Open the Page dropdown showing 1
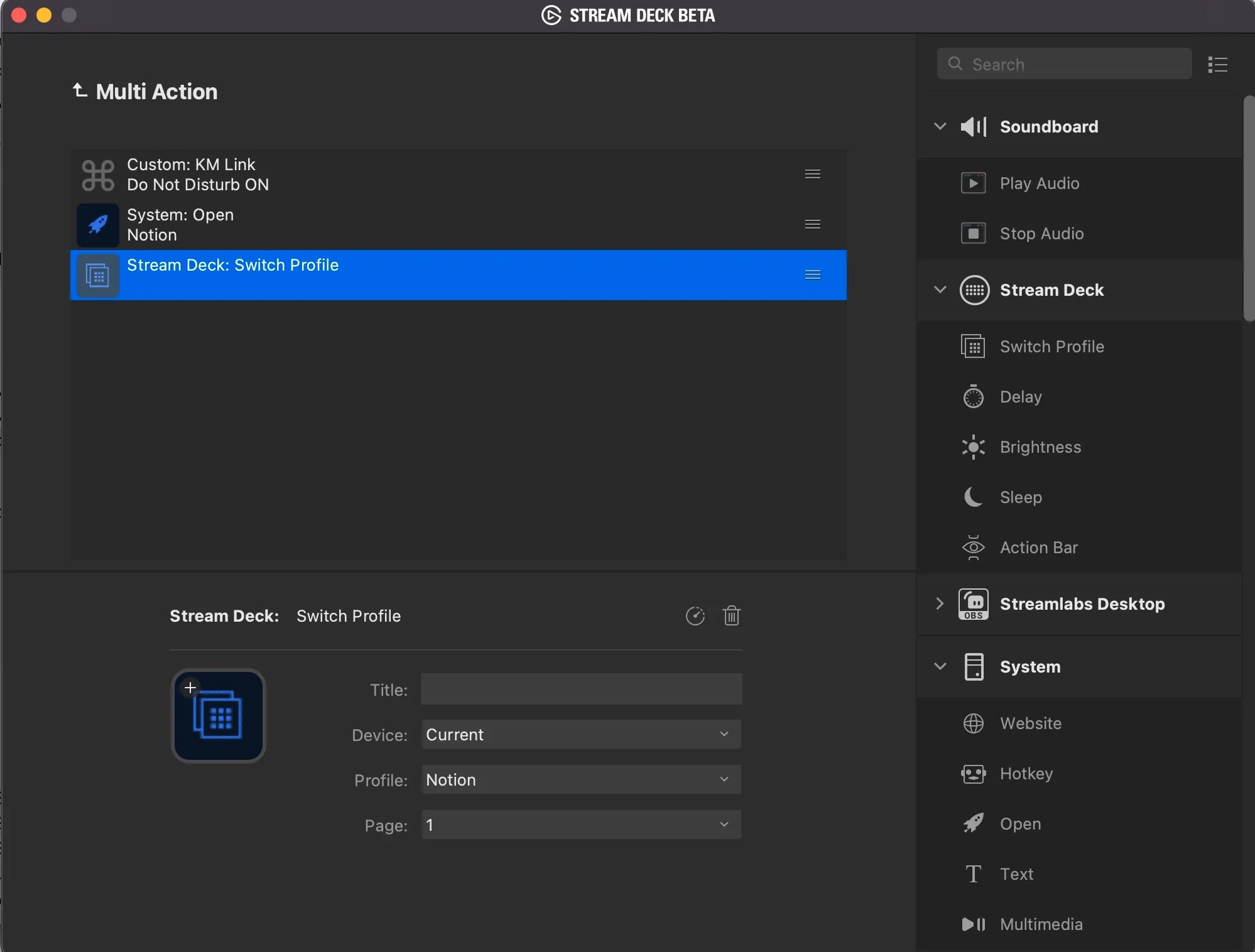Viewport: 1255px width, 952px height. coord(581,825)
